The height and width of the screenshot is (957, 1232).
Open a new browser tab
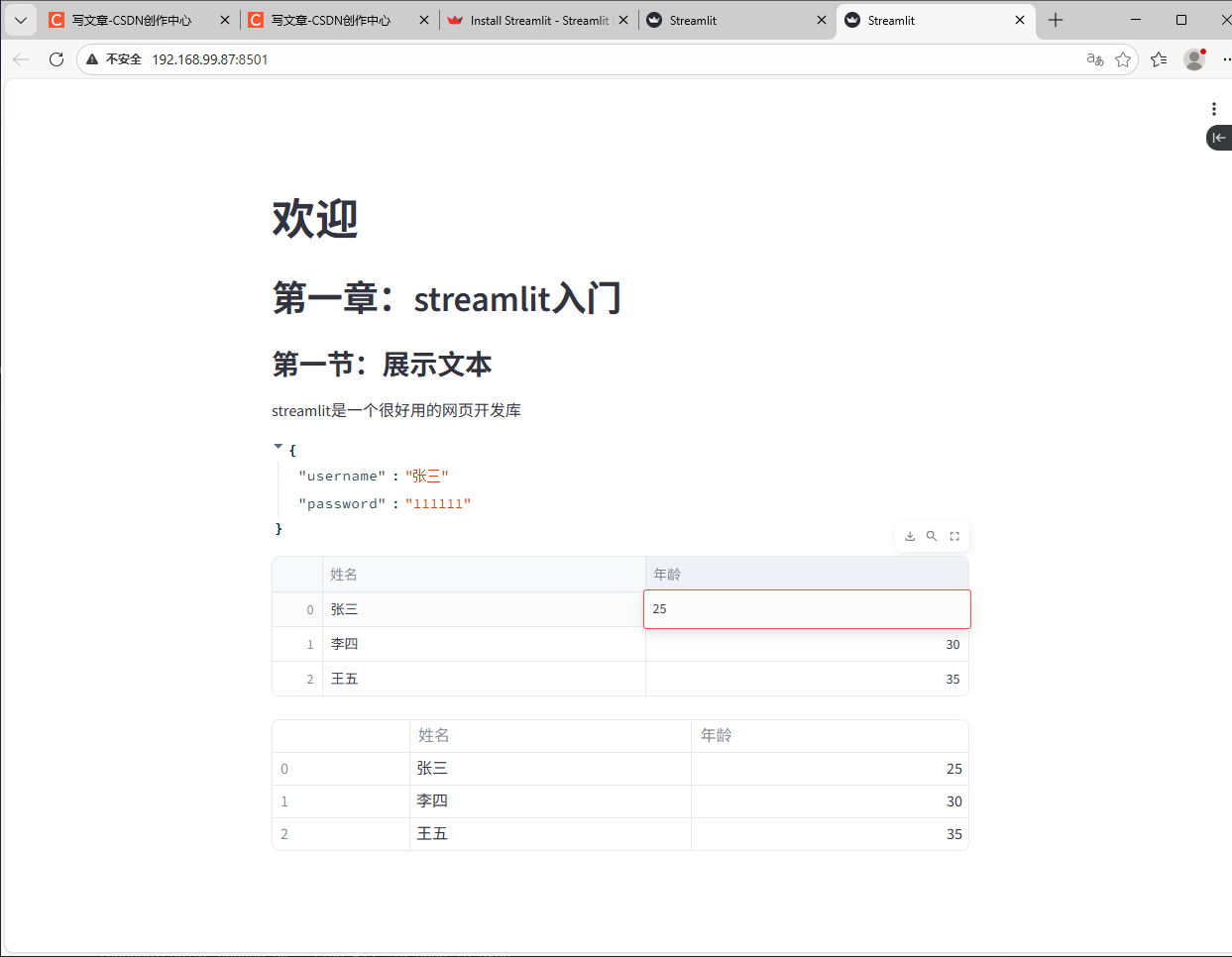(1056, 20)
